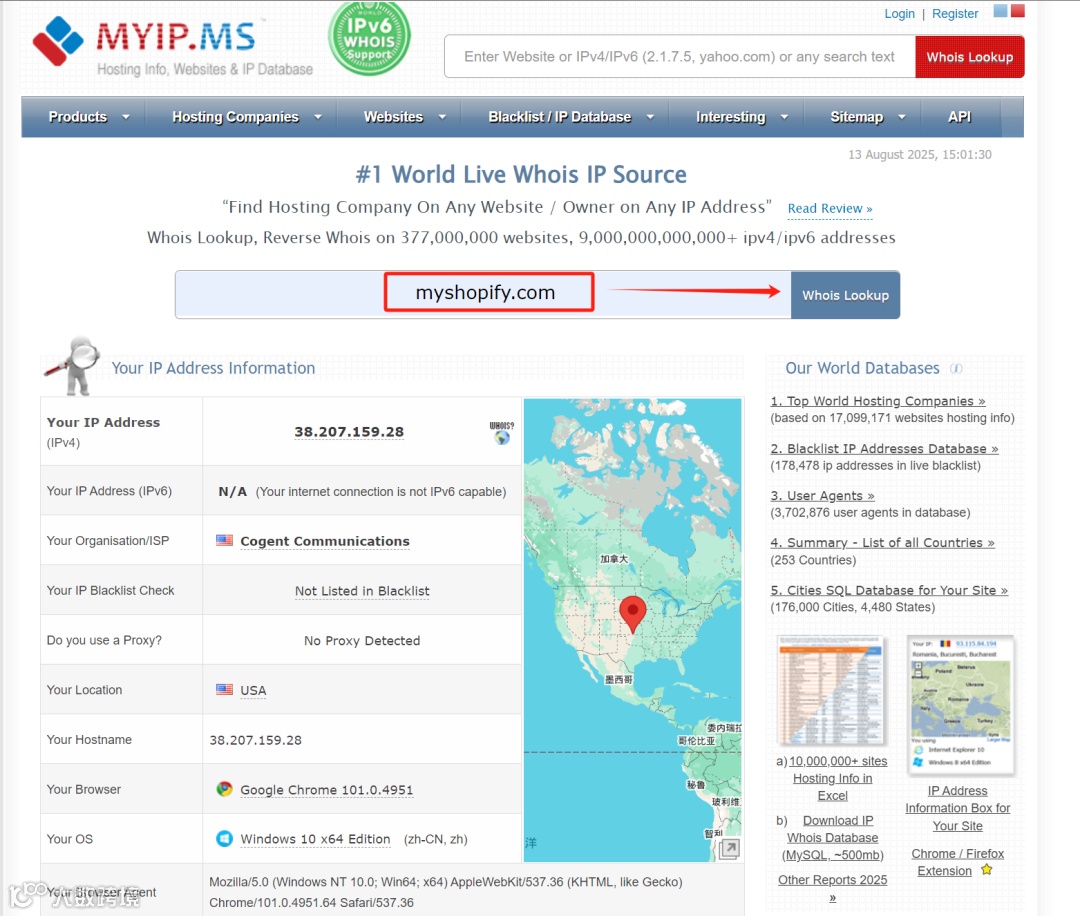Expand the Products menu arrow
Viewport: 1080px width, 916px height.
125,117
